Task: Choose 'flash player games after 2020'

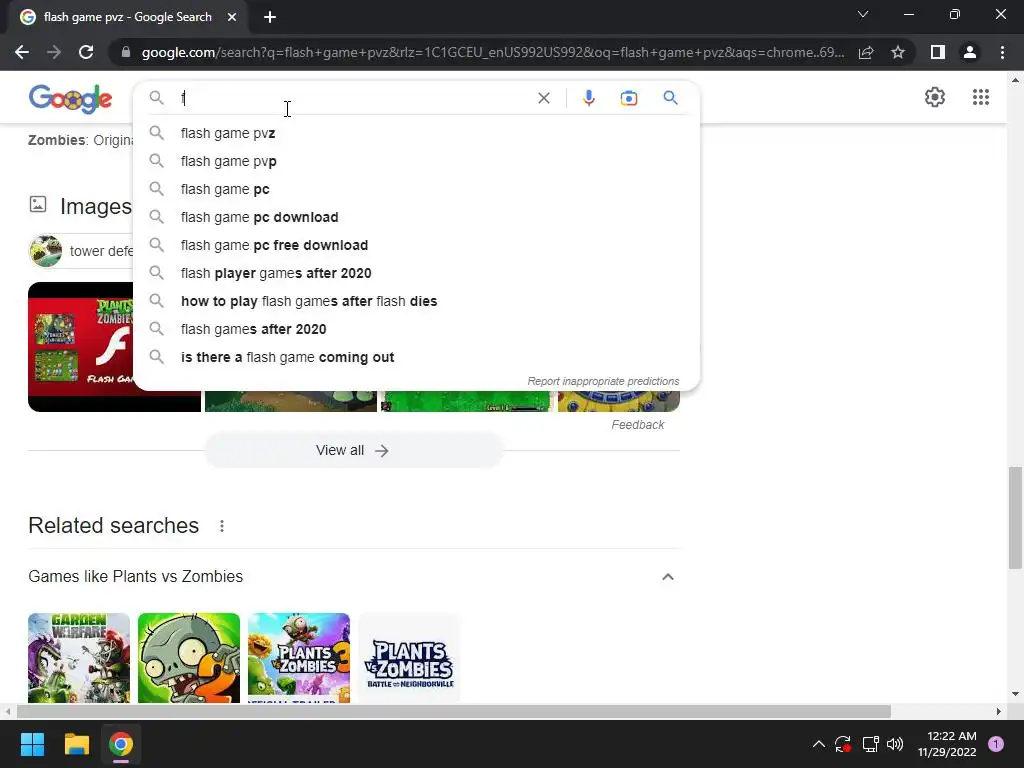Action: point(417,274)
